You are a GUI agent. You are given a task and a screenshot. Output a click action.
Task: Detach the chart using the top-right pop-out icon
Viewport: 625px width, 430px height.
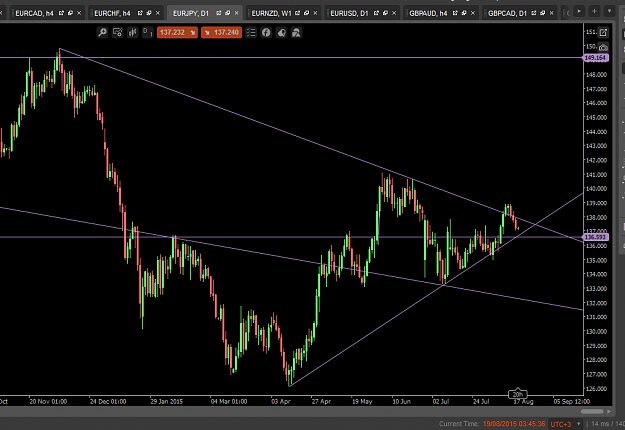[x=603, y=32]
